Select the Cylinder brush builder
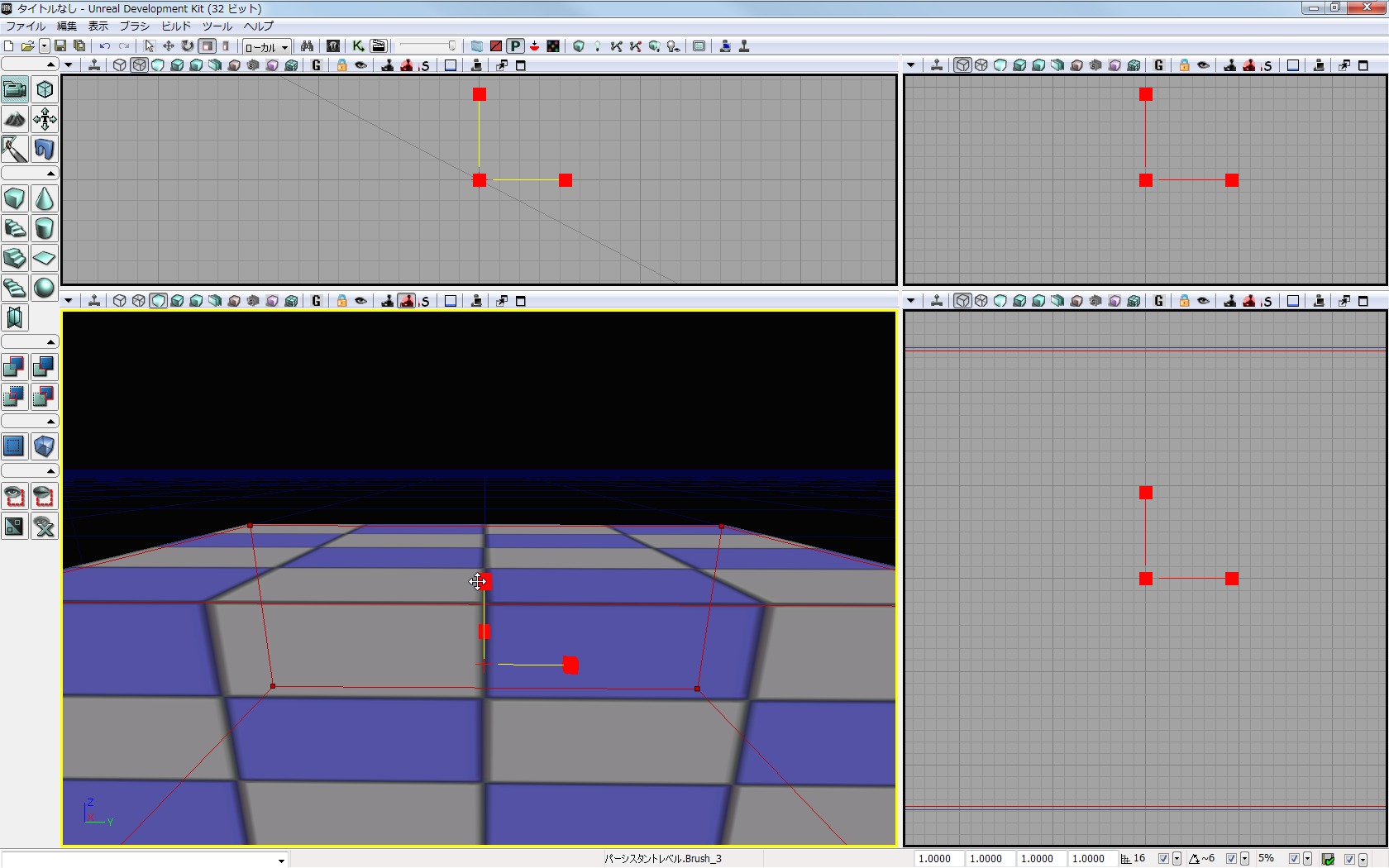 45,228
